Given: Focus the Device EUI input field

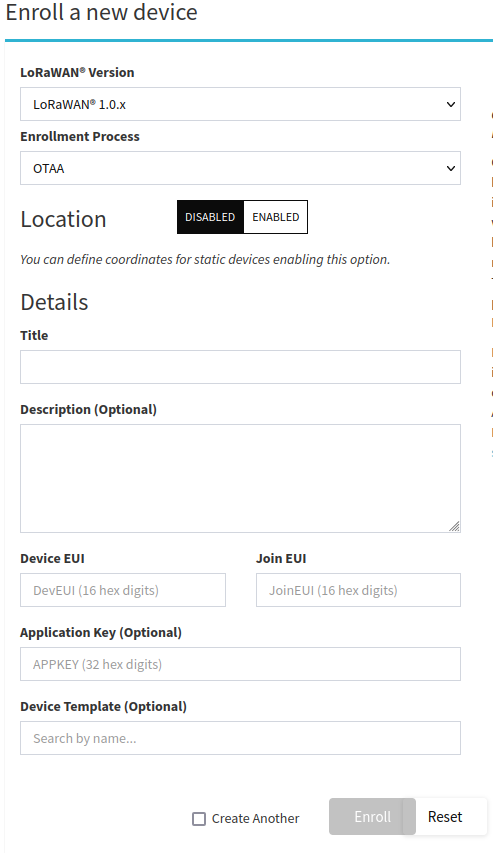Looking at the screenshot, I should 123,590.
